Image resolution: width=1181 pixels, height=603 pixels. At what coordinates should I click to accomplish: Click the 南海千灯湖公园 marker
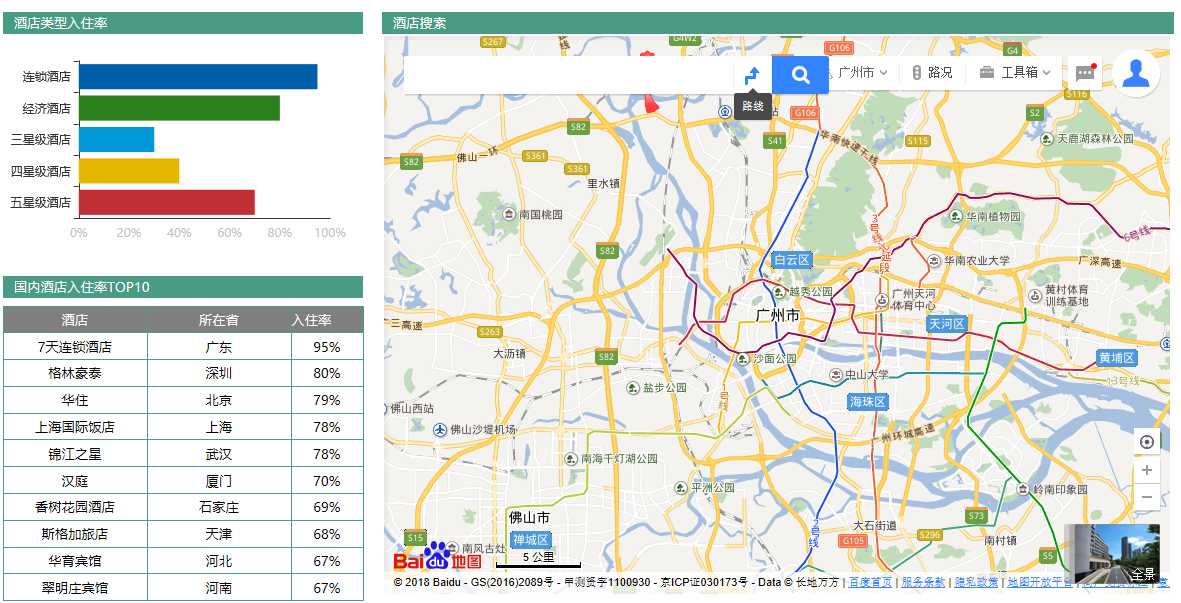[571, 458]
